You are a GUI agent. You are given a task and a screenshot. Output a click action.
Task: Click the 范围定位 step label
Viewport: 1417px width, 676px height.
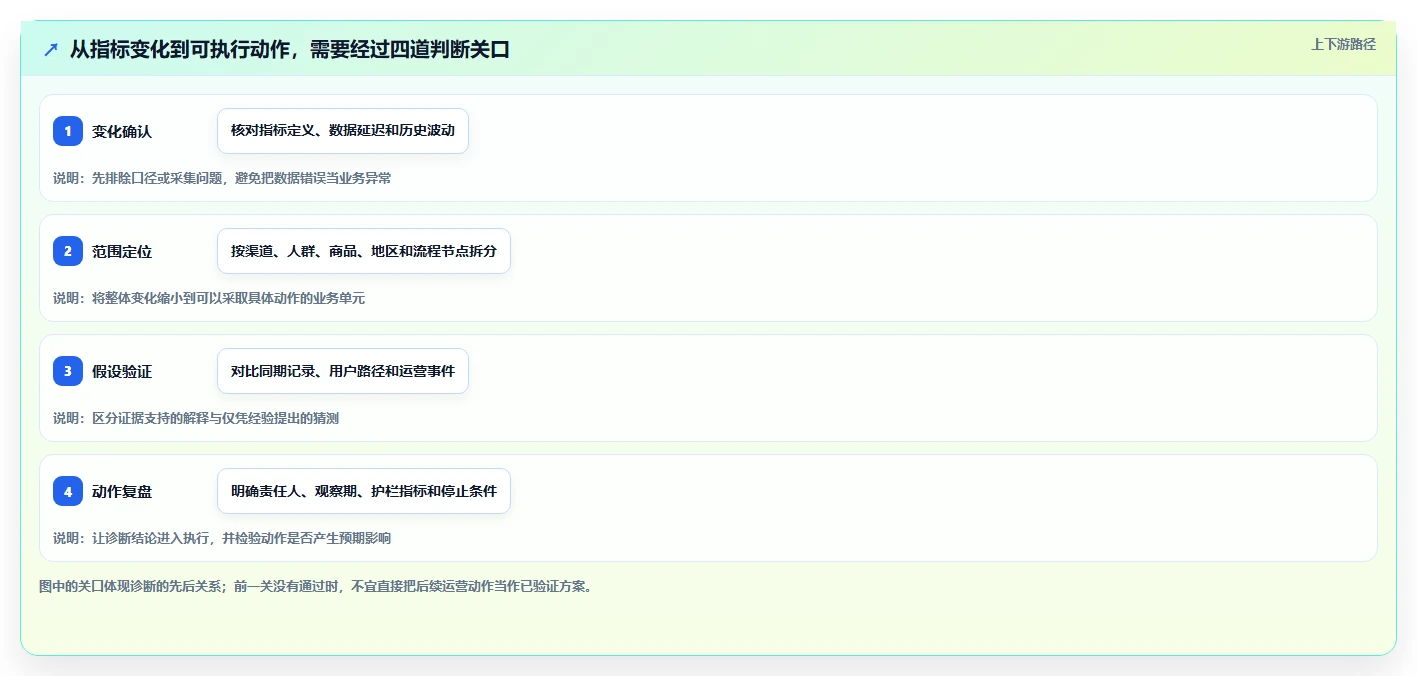pyautogui.click(x=122, y=251)
